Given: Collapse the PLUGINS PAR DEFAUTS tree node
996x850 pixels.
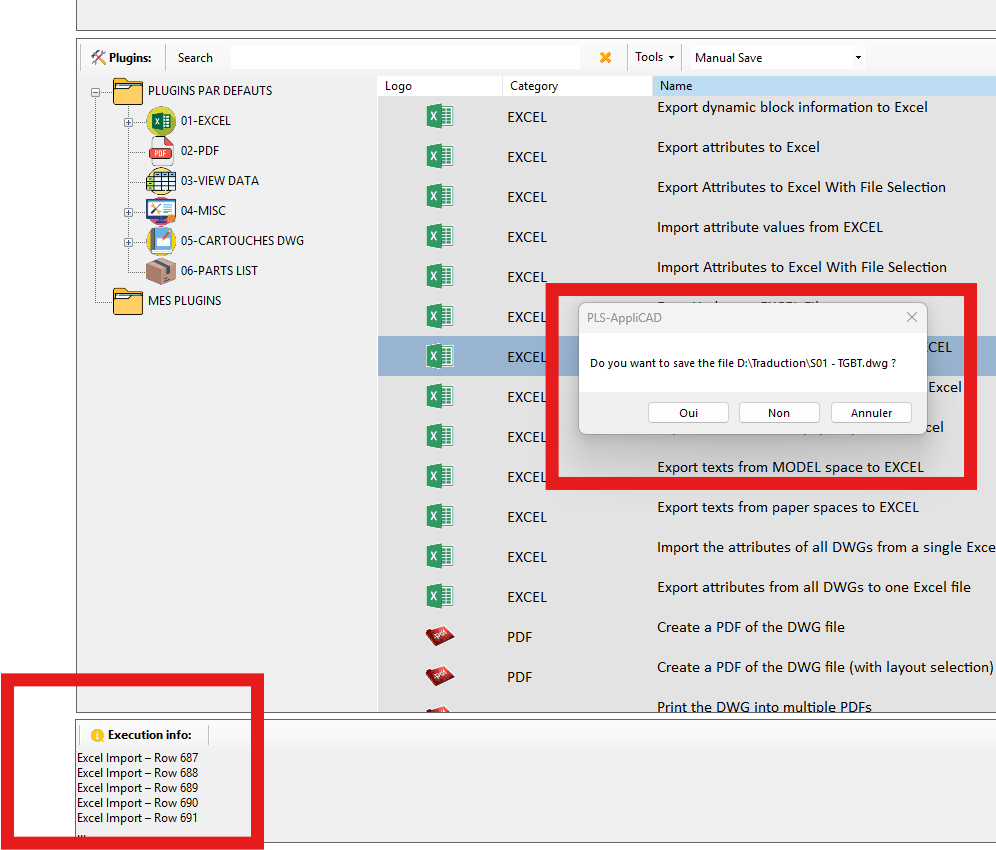Looking at the screenshot, I should tap(96, 92).
